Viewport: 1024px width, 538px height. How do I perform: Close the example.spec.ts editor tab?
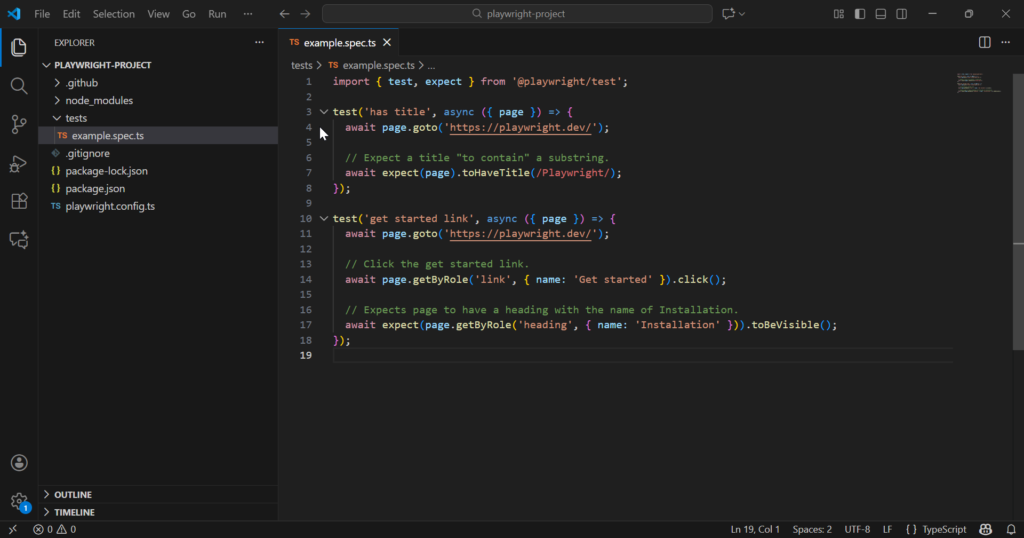tap(386, 43)
